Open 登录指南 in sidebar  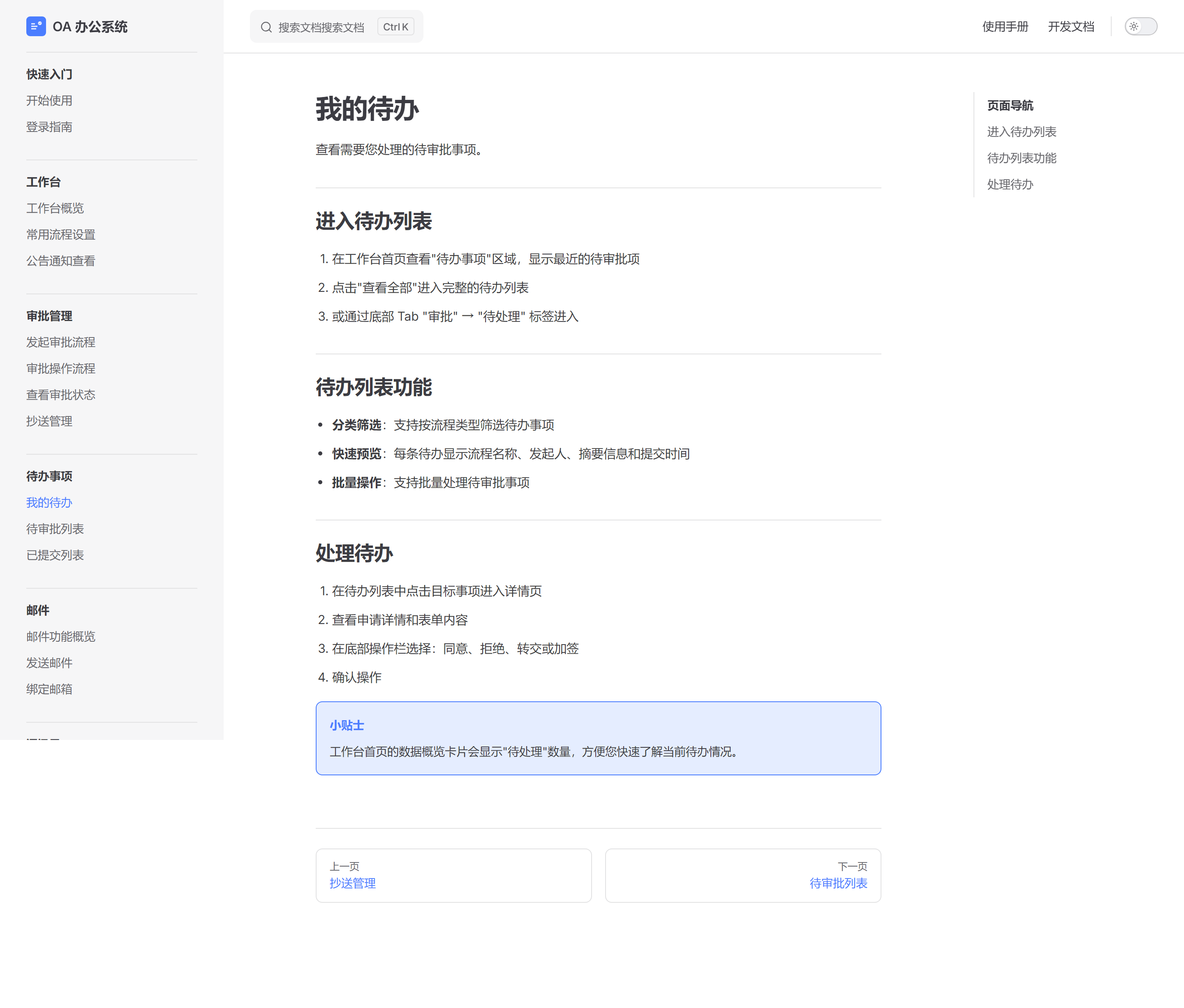[x=49, y=127]
